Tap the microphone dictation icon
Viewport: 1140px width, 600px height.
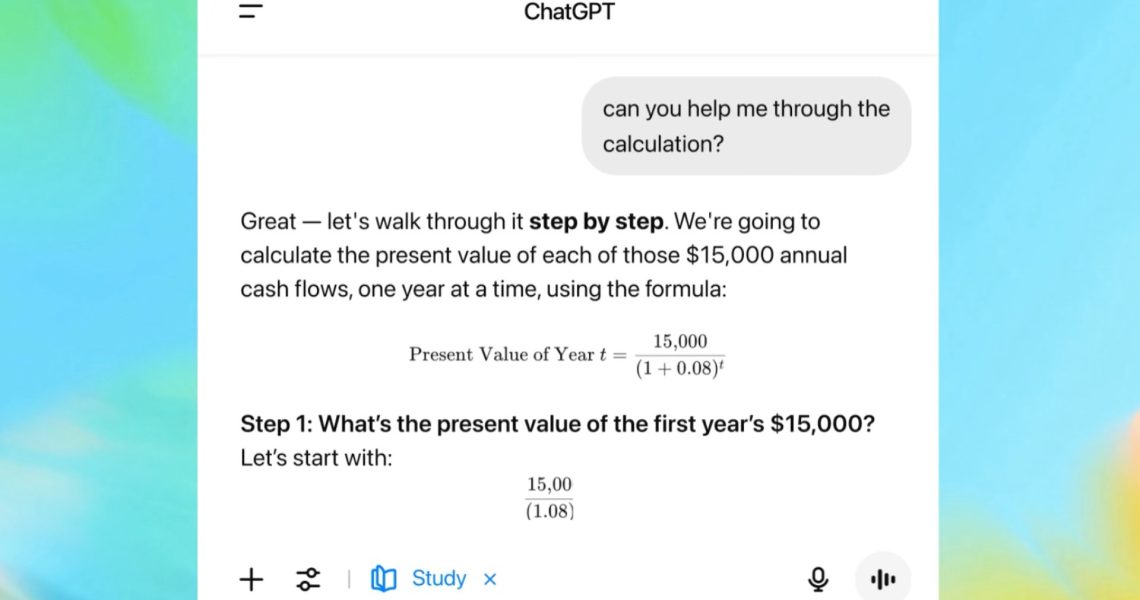click(x=819, y=579)
